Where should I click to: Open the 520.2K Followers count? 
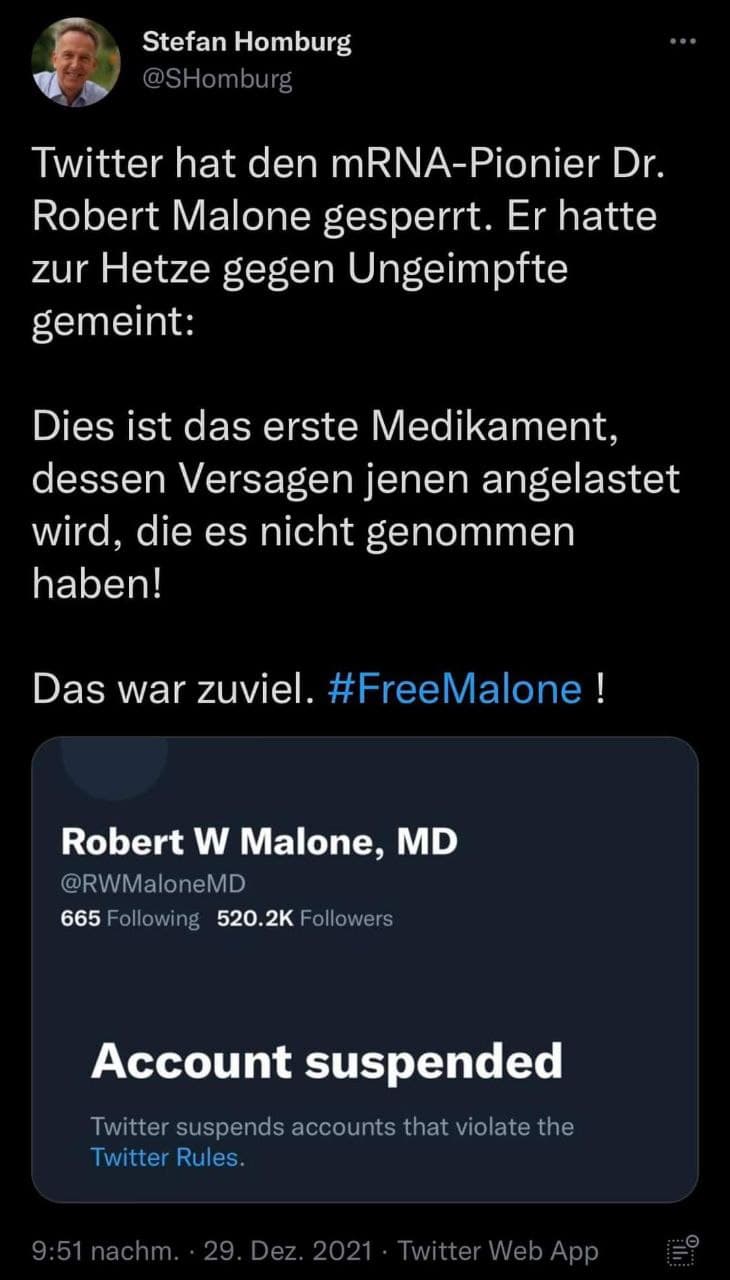pyautogui.click(x=304, y=918)
